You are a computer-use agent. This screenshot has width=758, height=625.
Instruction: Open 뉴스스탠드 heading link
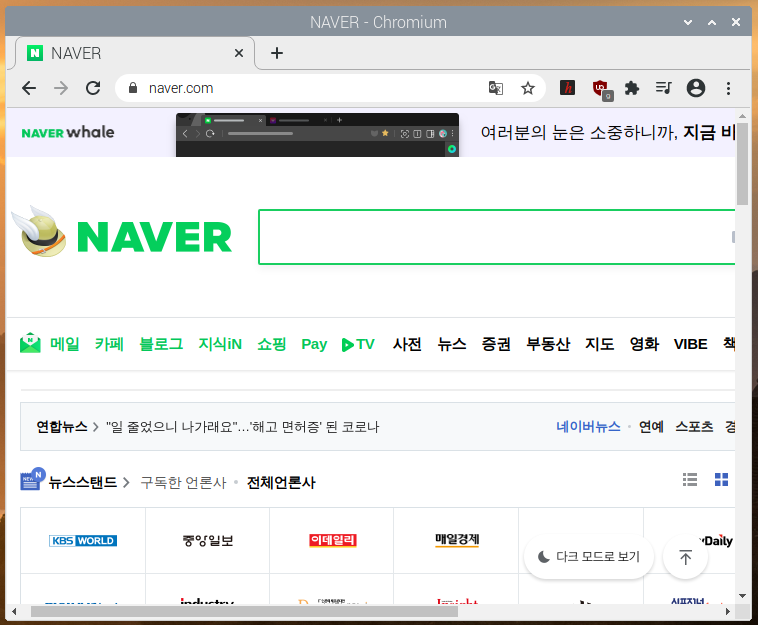tap(83, 482)
